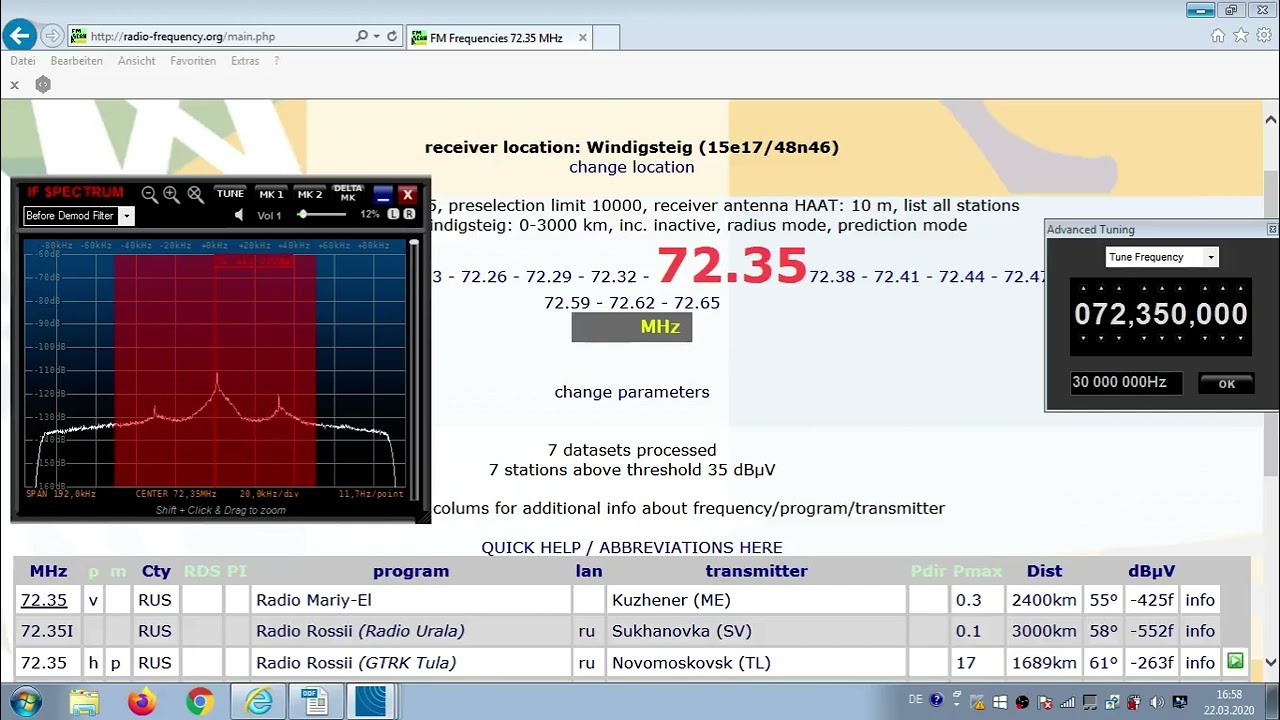The image size is (1280, 720).
Task: Click the TUNE button in IF Spectrum
Action: [x=230, y=194]
